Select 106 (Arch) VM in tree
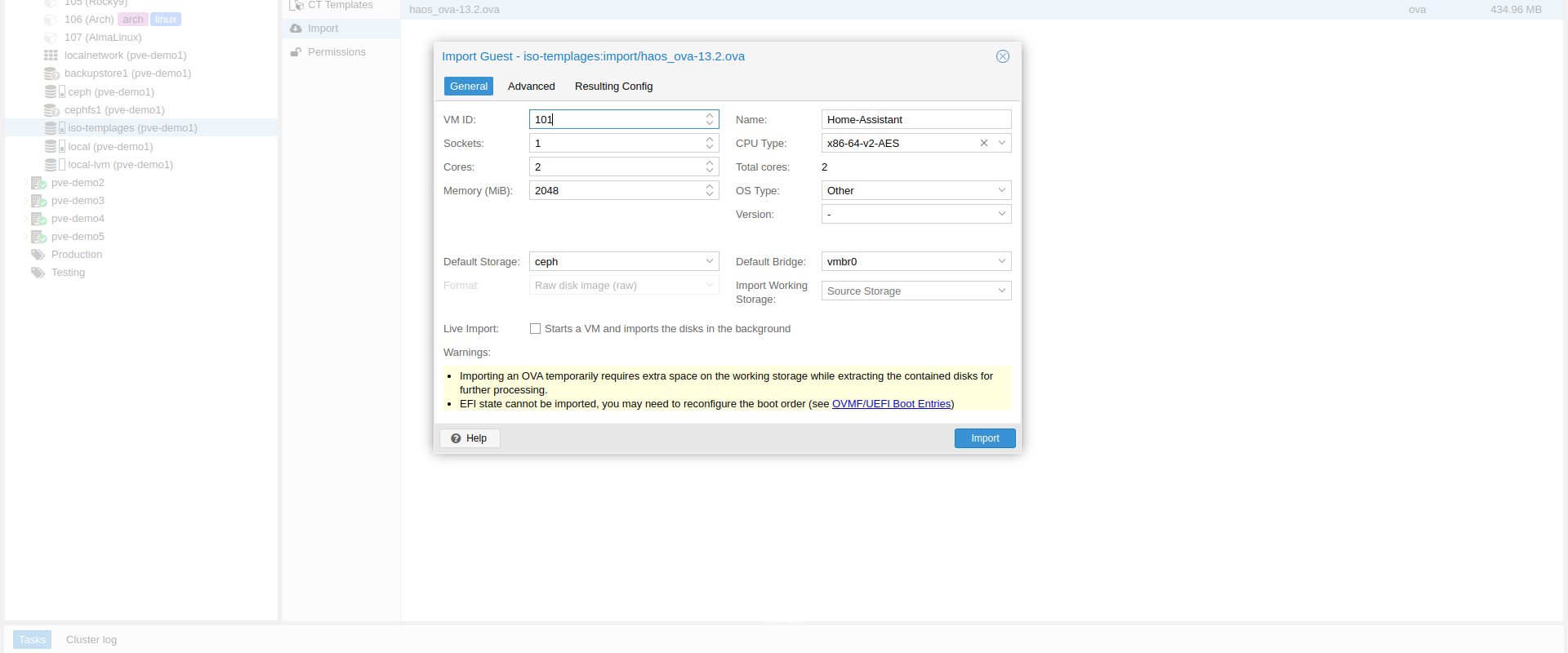Image resolution: width=1568 pixels, height=653 pixels. (x=89, y=20)
